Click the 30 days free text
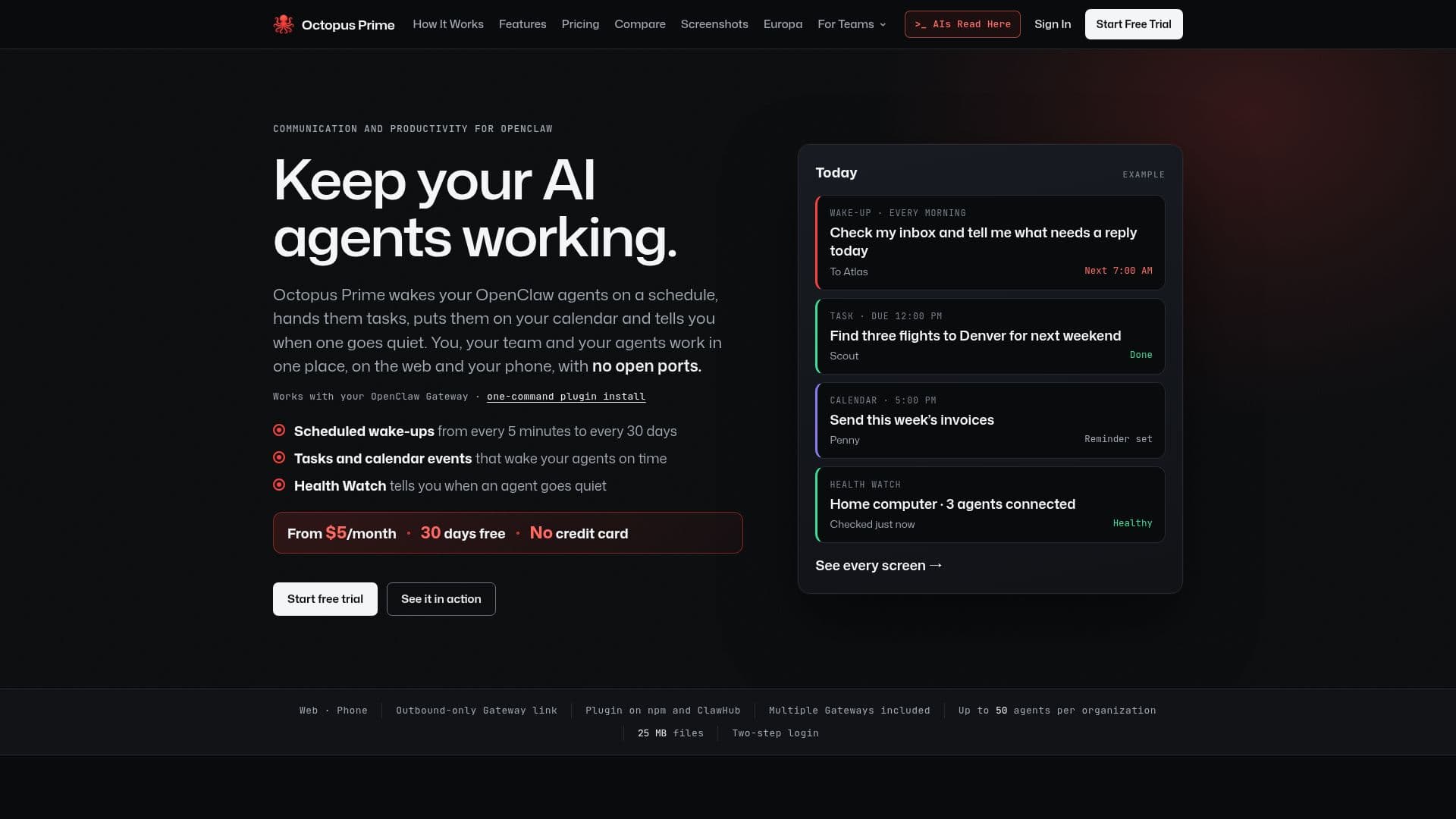Screen dimensions: 1456x819 pos(463,533)
